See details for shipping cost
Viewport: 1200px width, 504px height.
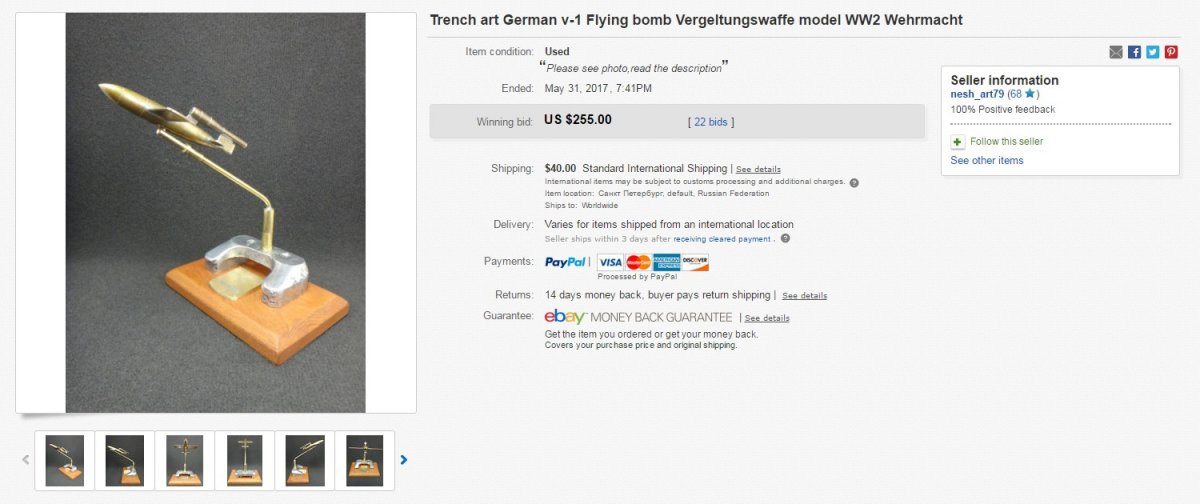click(758, 169)
